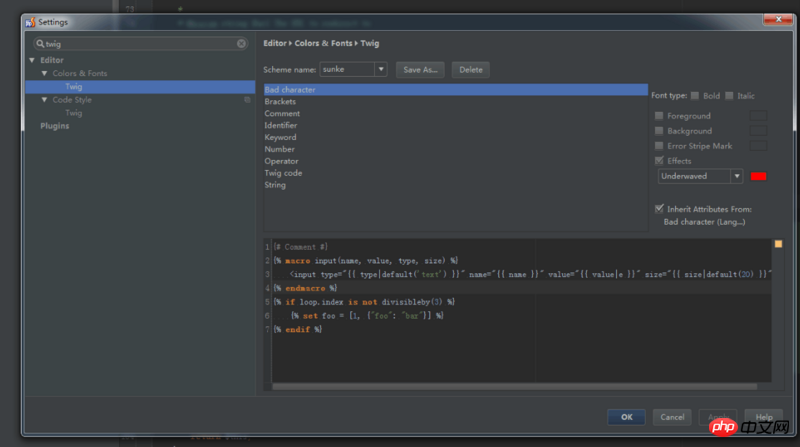Select the Twig code attribute
Viewport: 800px width, 447px height.
click(283, 173)
